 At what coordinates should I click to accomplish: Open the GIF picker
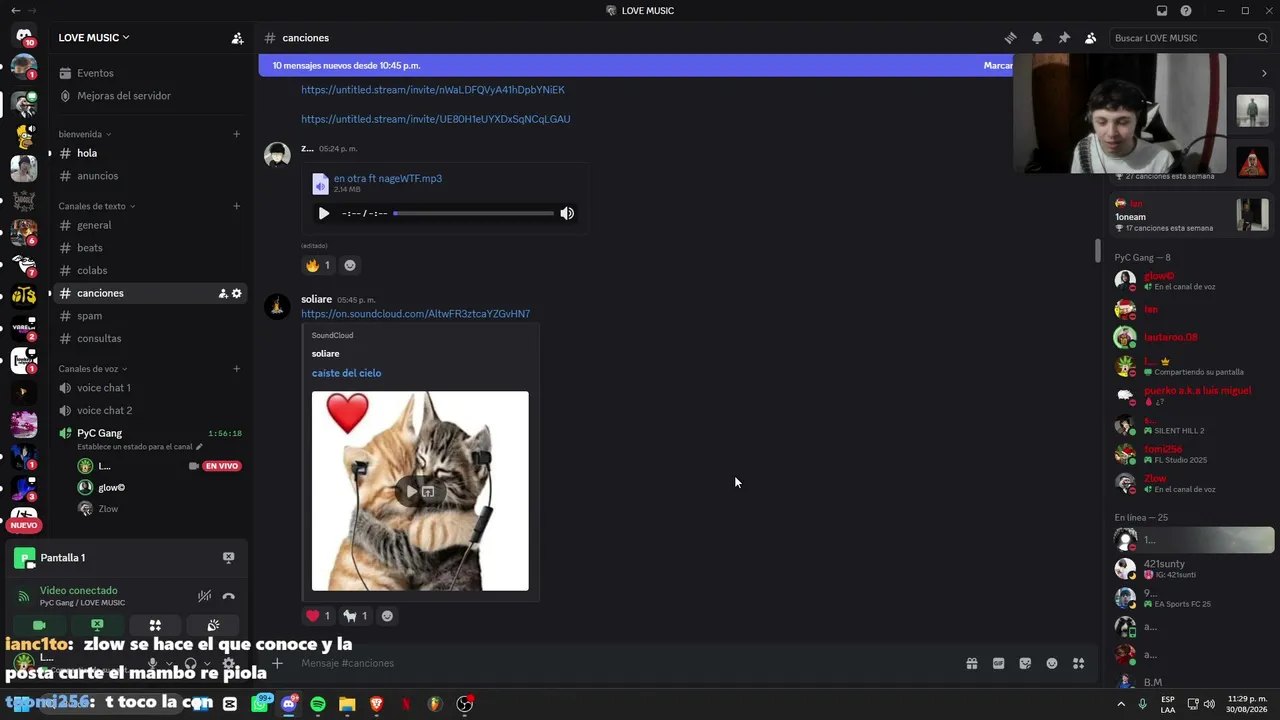(x=998, y=663)
